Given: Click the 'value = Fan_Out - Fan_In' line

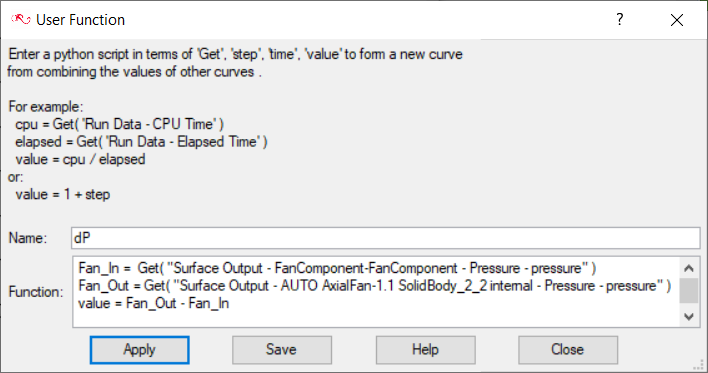Looking at the screenshot, I should (x=154, y=303).
